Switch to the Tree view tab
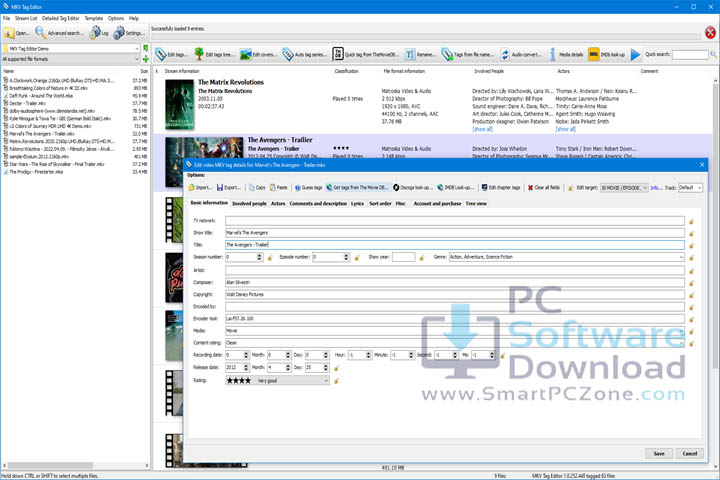Viewport: 720px width, 480px height. (x=476, y=203)
